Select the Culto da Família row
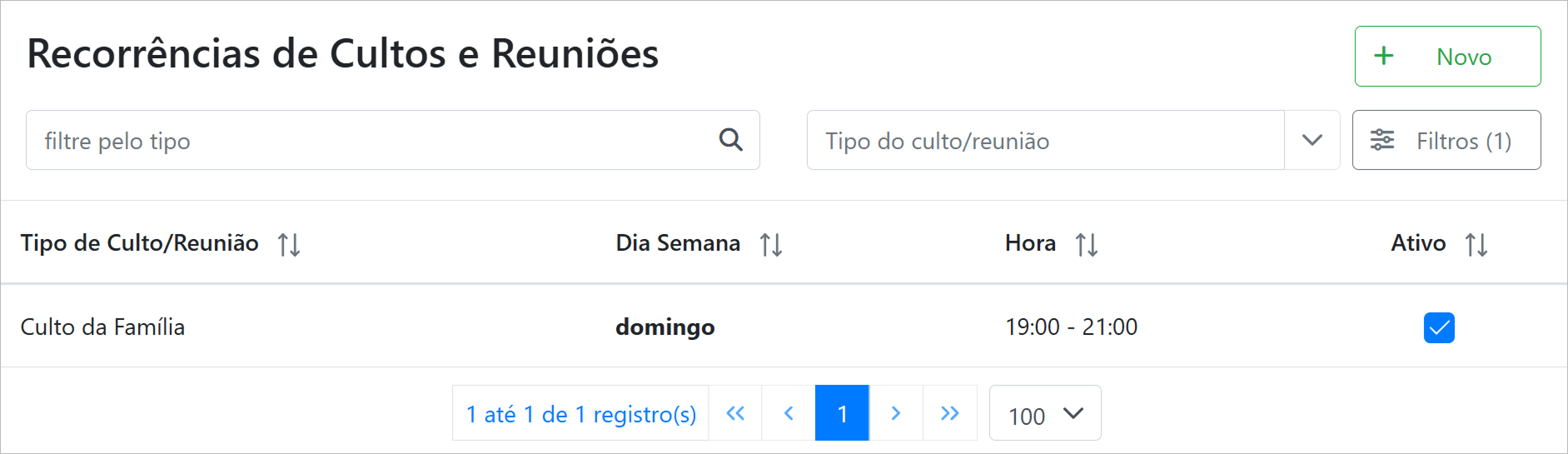 click(x=102, y=327)
